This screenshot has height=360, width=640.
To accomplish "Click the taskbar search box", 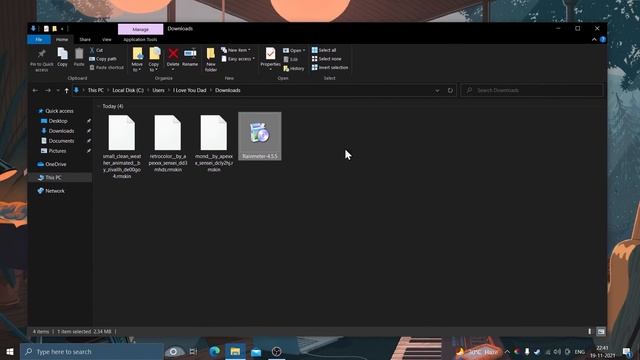I will tap(92, 351).
